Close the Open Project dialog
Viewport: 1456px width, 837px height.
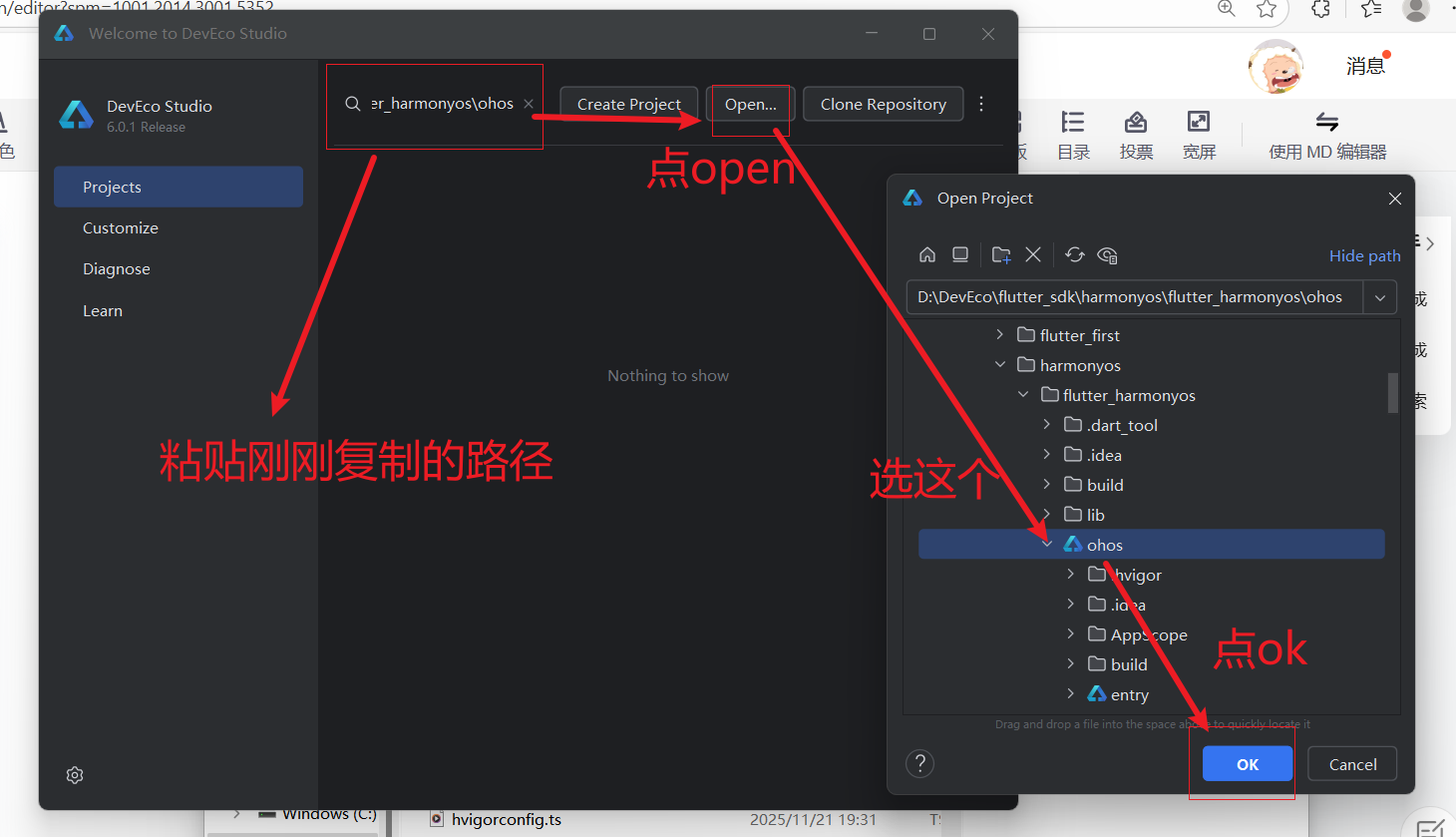tap(1395, 199)
